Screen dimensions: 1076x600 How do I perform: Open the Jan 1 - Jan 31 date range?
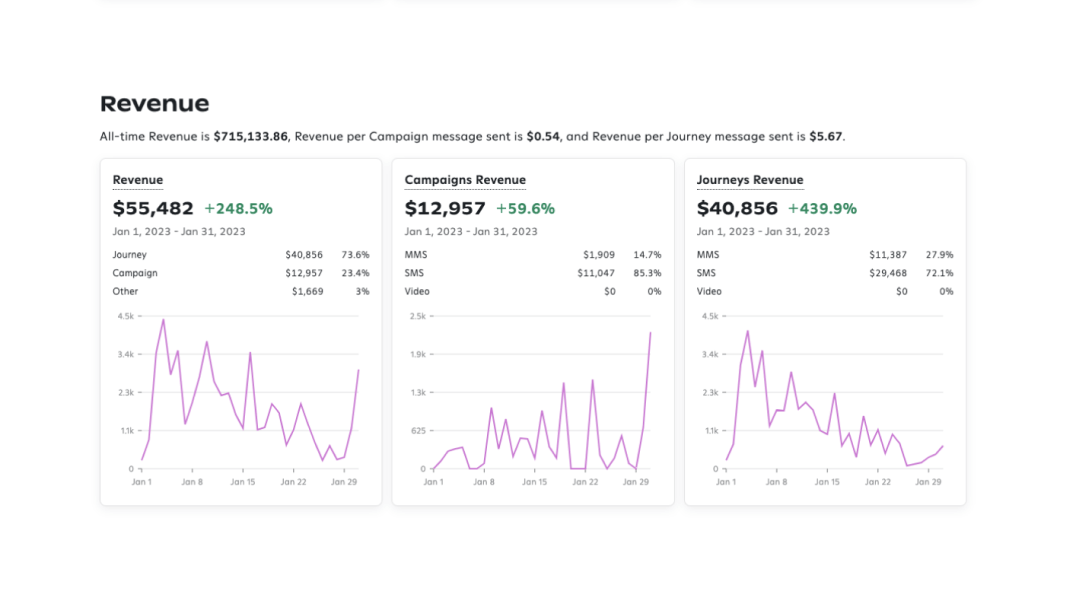(178, 231)
